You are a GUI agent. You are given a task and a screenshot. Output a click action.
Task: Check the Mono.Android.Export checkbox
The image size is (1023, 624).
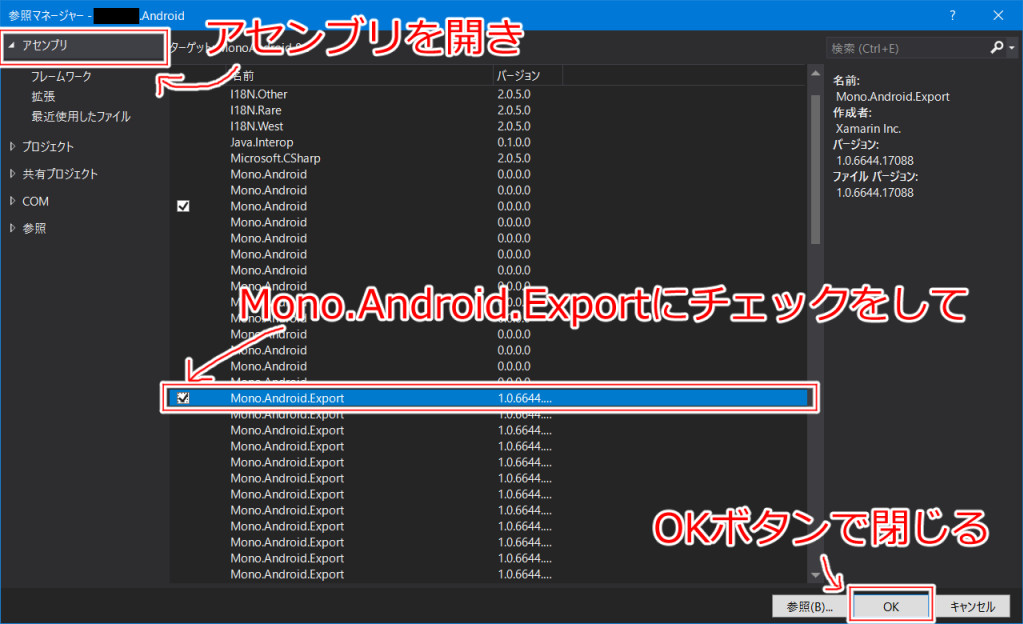[x=182, y=398]
